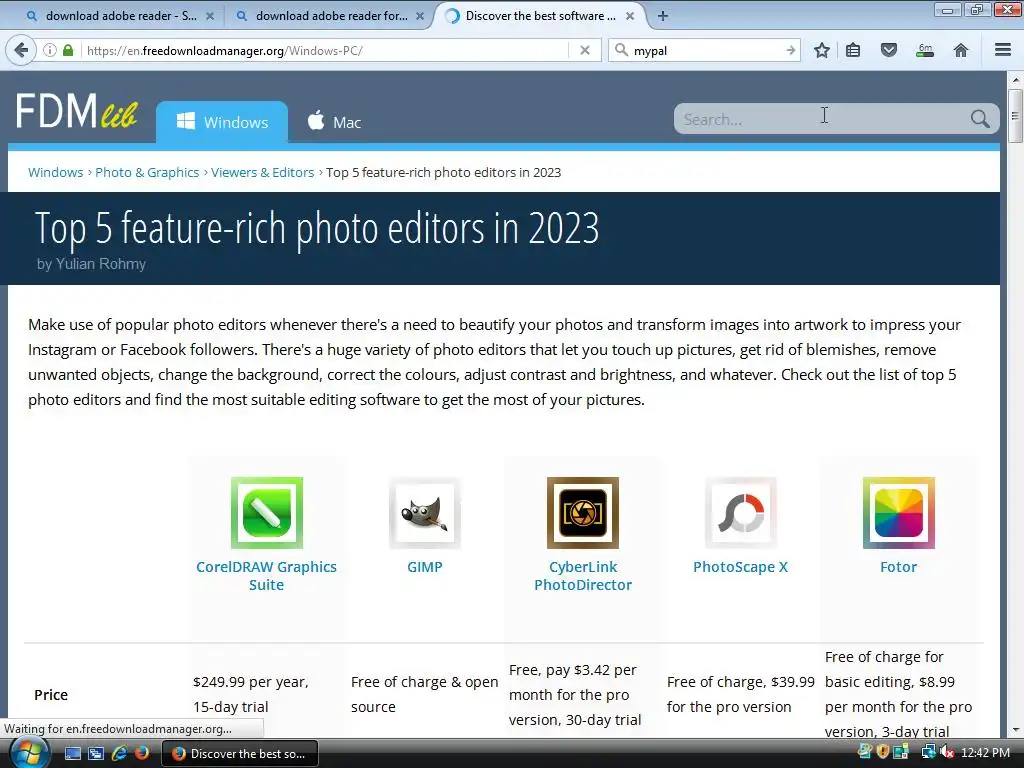Viewport: 1024px width, 768px height.
Task: Click the 'Price' row label
Action: click(51, 695)
